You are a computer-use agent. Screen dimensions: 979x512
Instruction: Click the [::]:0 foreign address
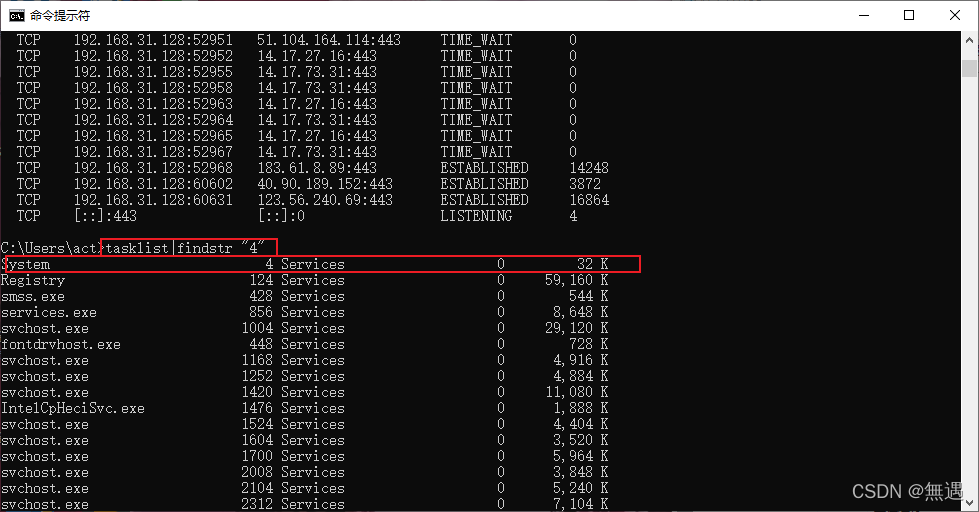[281, 216]
